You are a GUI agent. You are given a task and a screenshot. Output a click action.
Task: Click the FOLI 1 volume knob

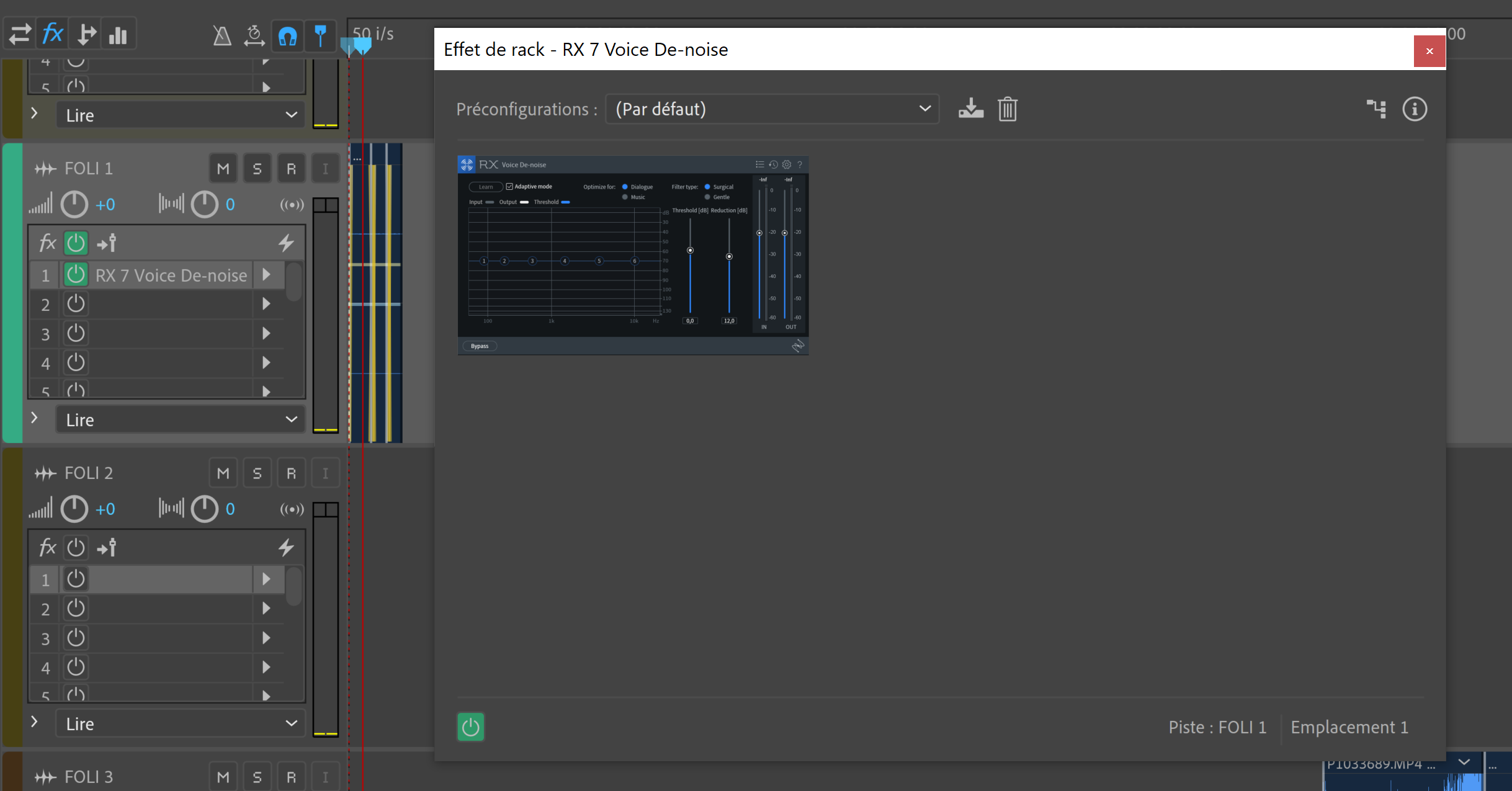(74, 204)
